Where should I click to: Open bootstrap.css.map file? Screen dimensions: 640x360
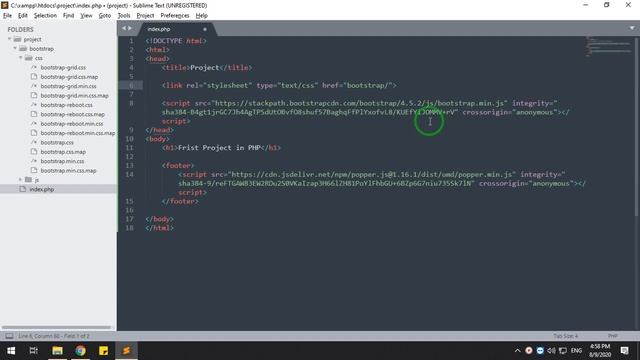pyautogui.click(x=63, y=152)
